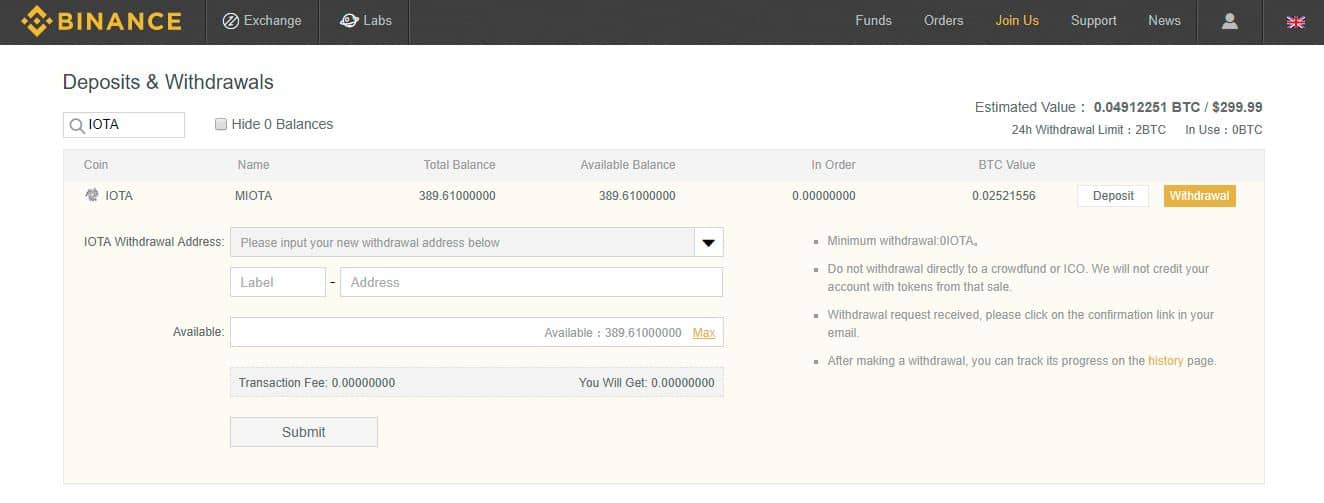Click the Deposit button for IOTA
Image resolution: width=1324 pixels, height=503 pixels.
(x=1113, y=196)
